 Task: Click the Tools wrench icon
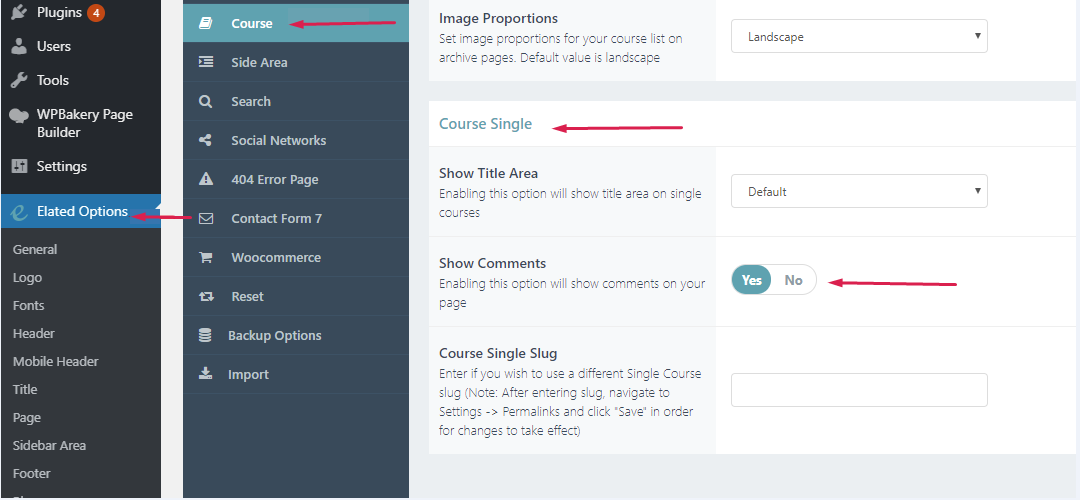click(x=19, y=80)
